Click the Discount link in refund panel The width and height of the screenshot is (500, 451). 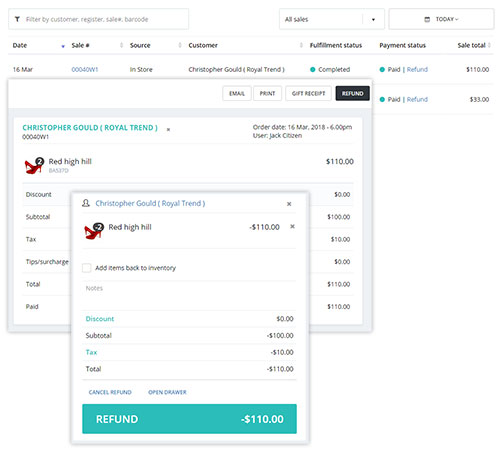[100, 319]
